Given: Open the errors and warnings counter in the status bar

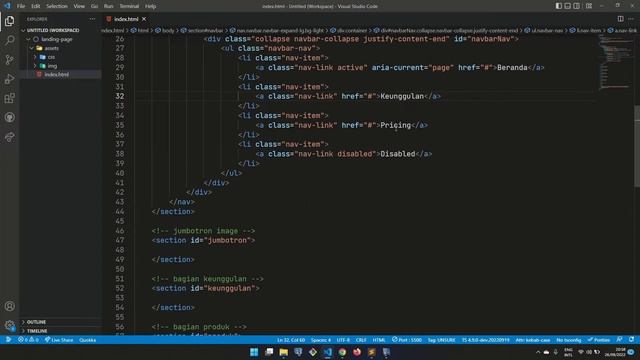Looking at the screenshot, I should [28, 340].
